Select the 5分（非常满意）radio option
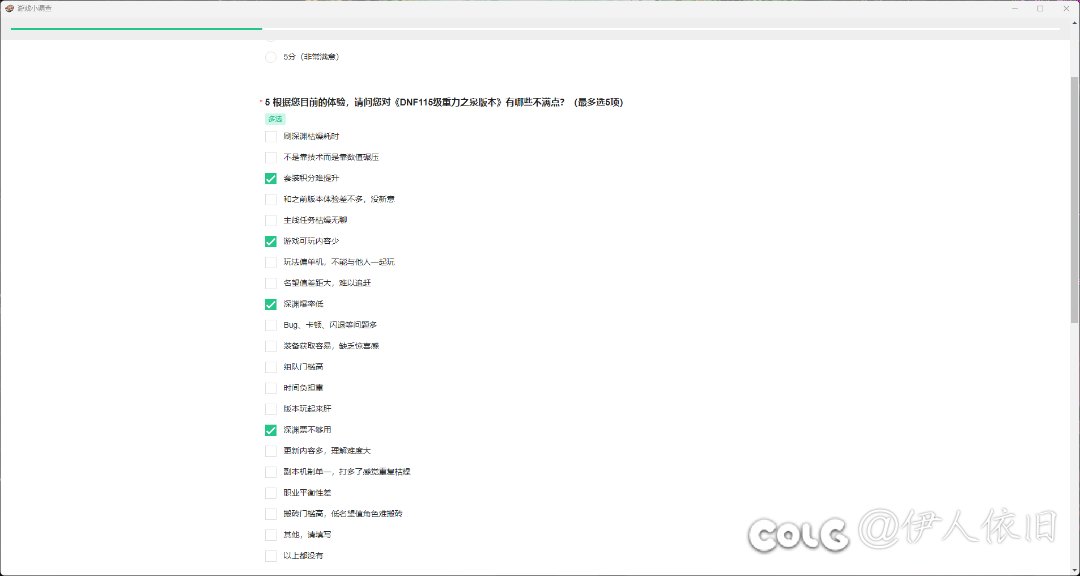Screen dimensions: 1080x576 271,57
